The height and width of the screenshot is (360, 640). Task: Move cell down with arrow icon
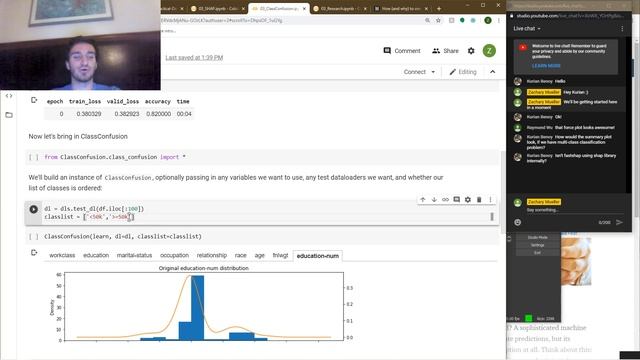(x=434, y=200)
